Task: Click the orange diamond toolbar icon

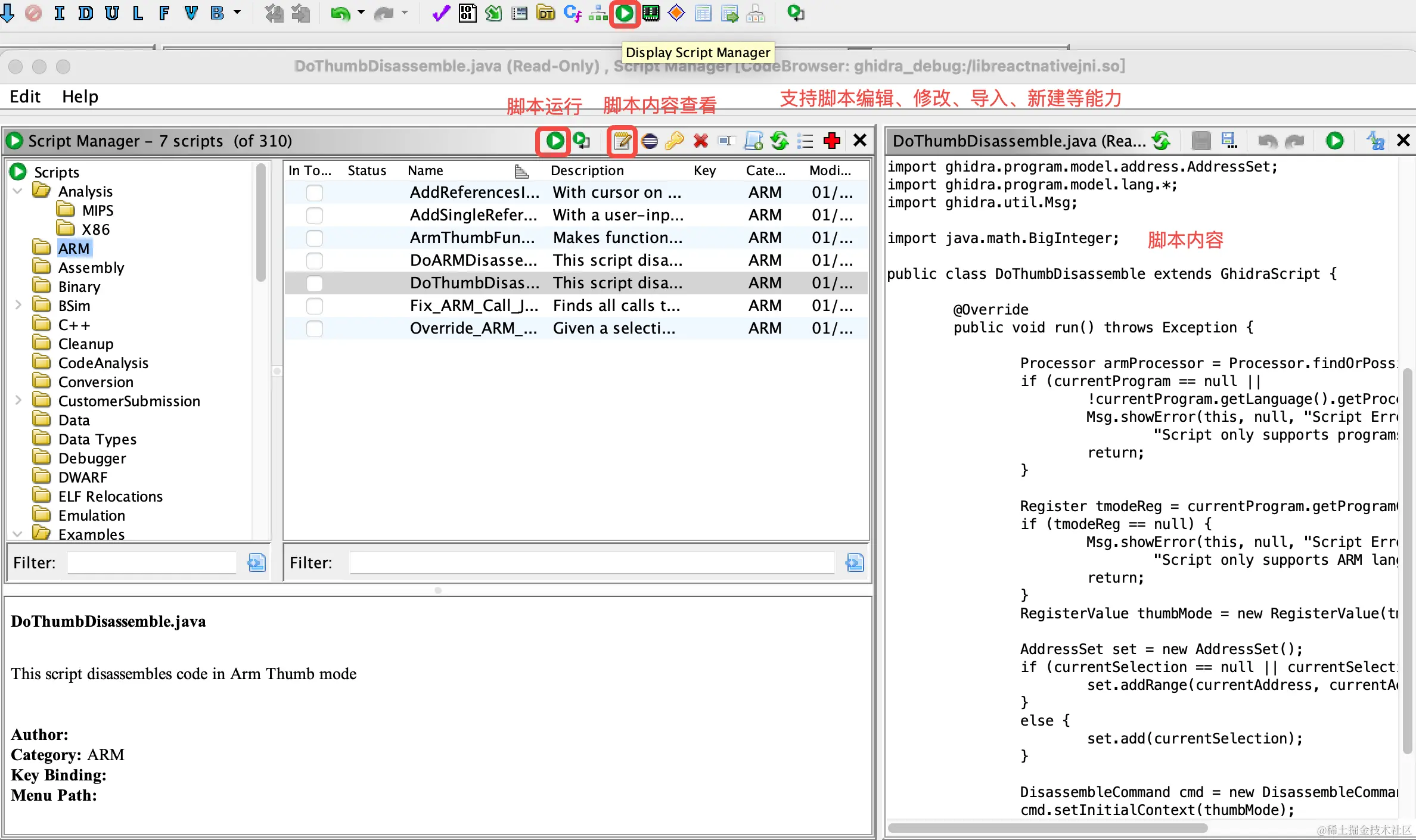Action: 676,13
